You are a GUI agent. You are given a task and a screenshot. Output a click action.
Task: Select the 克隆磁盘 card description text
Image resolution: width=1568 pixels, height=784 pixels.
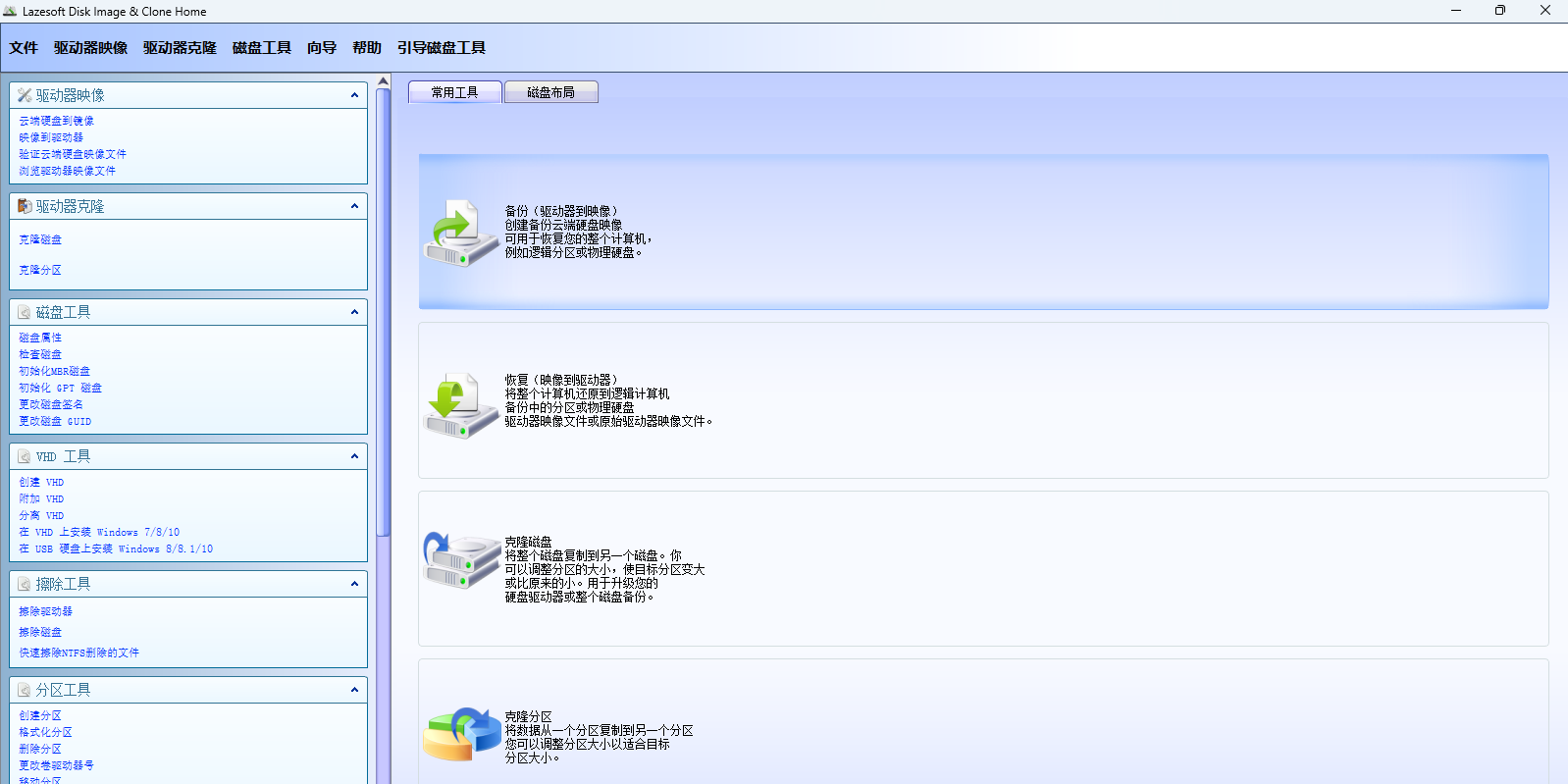604,569
